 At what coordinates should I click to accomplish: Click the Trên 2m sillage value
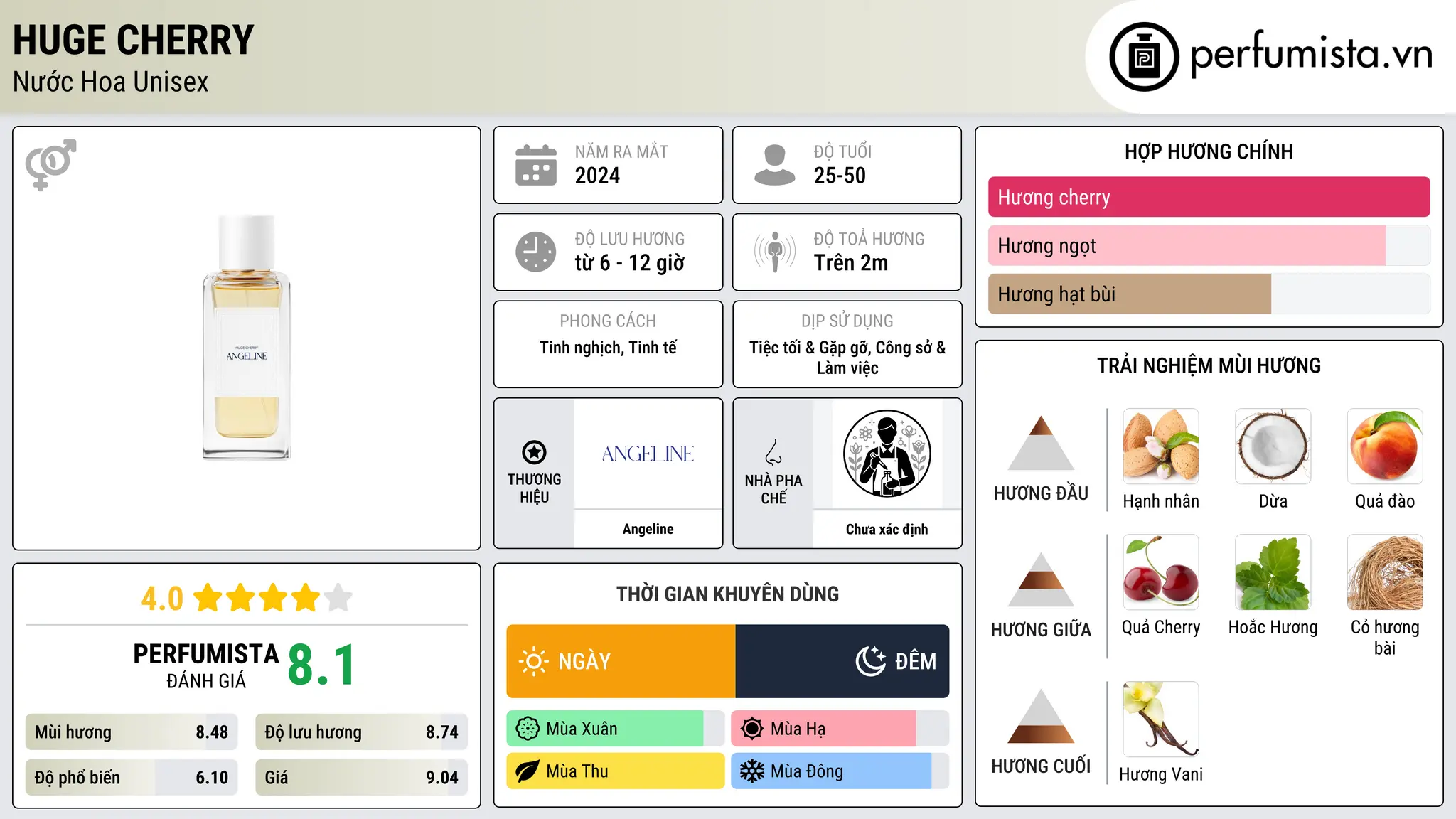pyautogui.click(x=851, y=263)
